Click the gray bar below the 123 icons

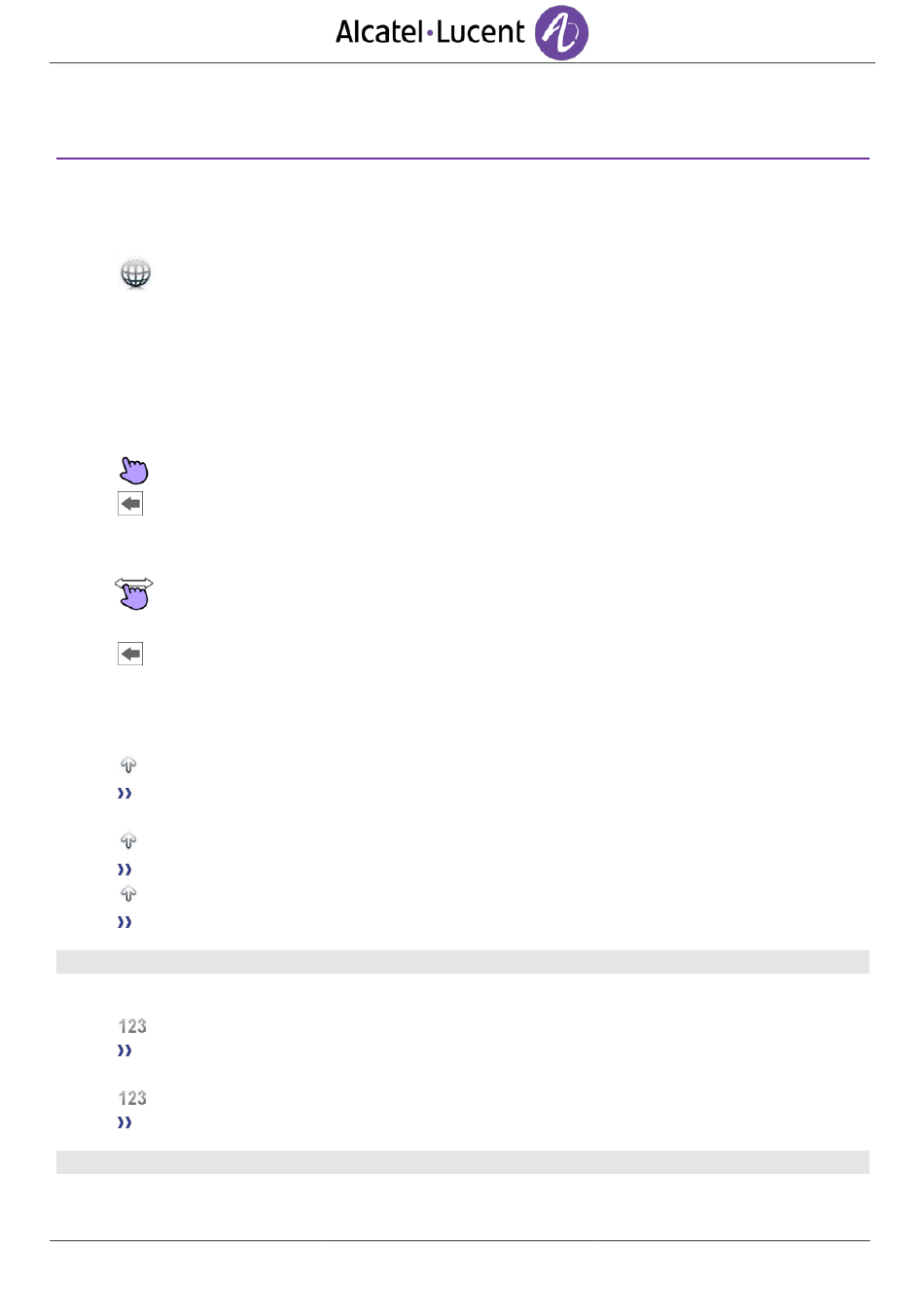pos(462,1162)
